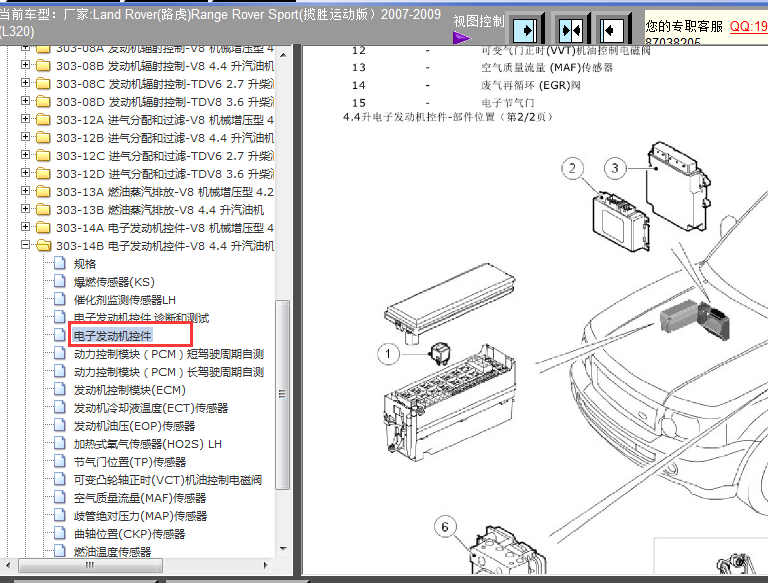Open 可变凸轮轴正时(VCT)机油控制电磁阀 document
Image resolution: width=768 pixels, height=583 pixels.
(x=168, y=480)
